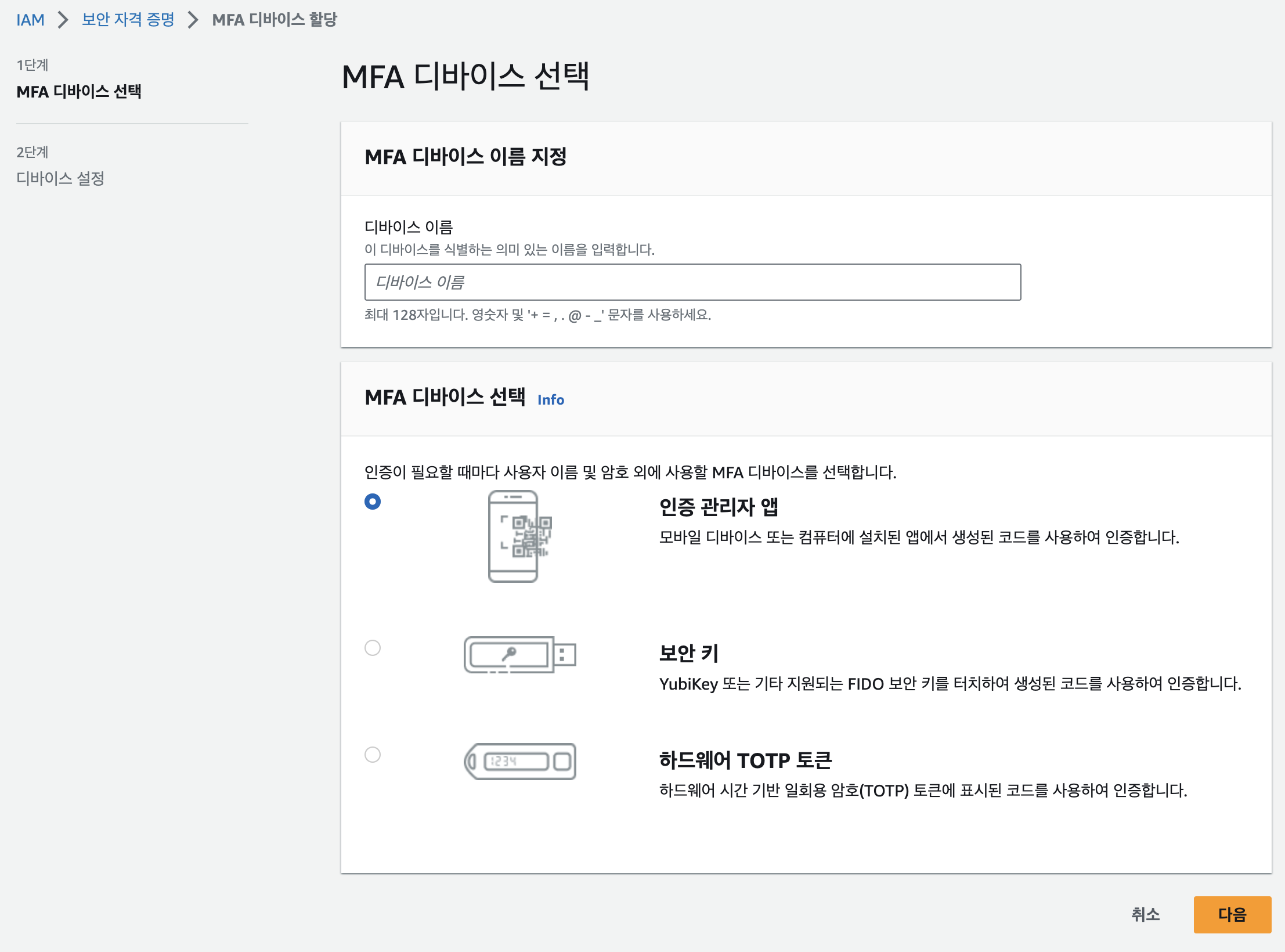Select the 인증 관리자 앱 radio button
The width and height of the screenshot is (1285, 952).
(x=373, y=502)
